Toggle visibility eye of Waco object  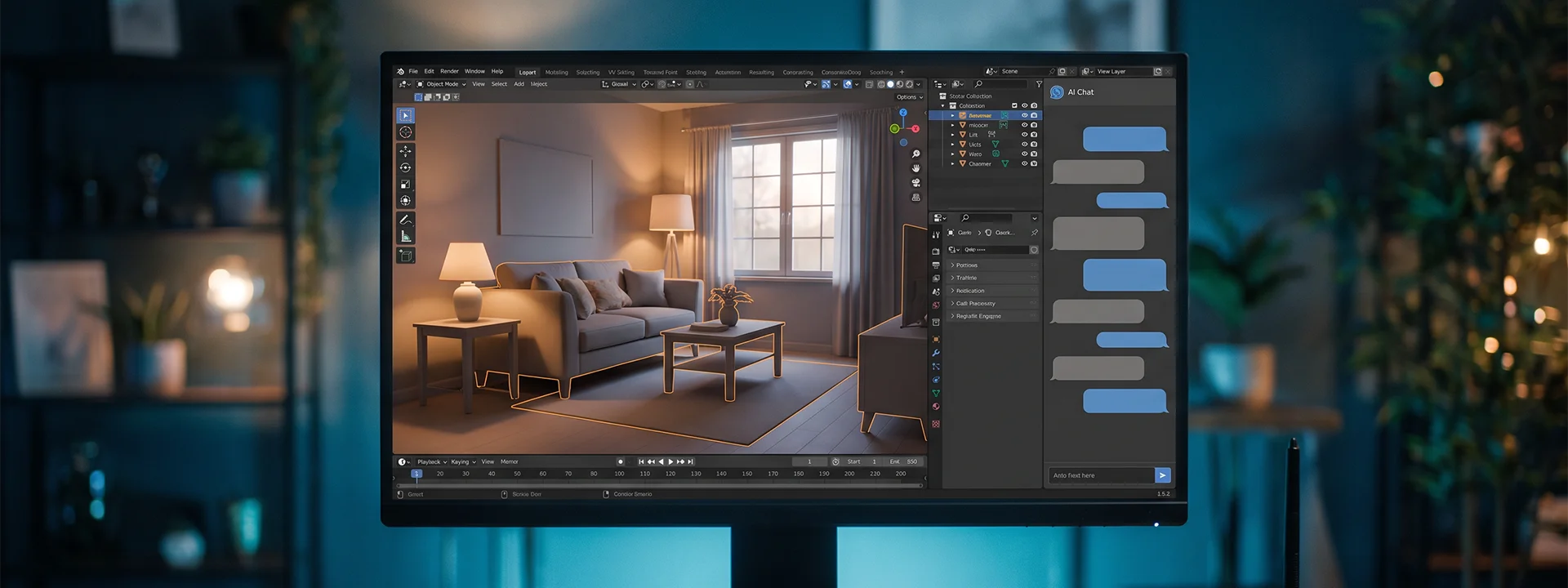tap(1024, 154)
